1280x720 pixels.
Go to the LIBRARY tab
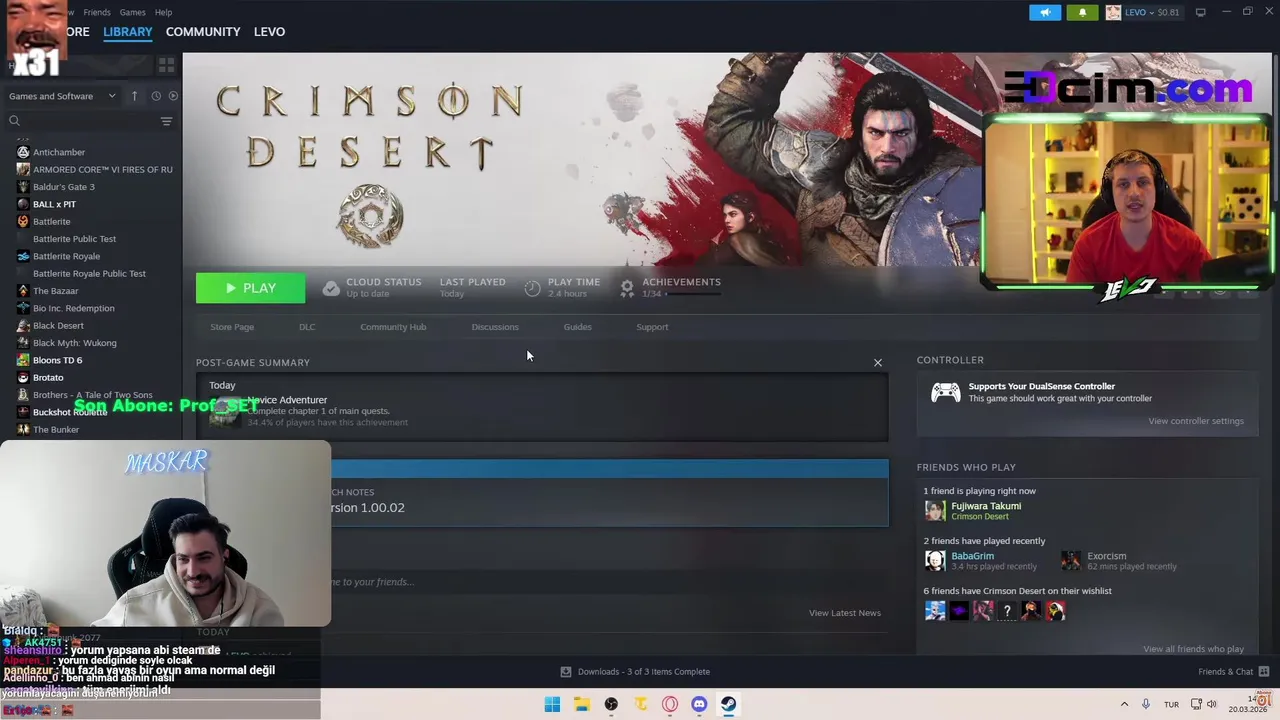pos(128,32)
